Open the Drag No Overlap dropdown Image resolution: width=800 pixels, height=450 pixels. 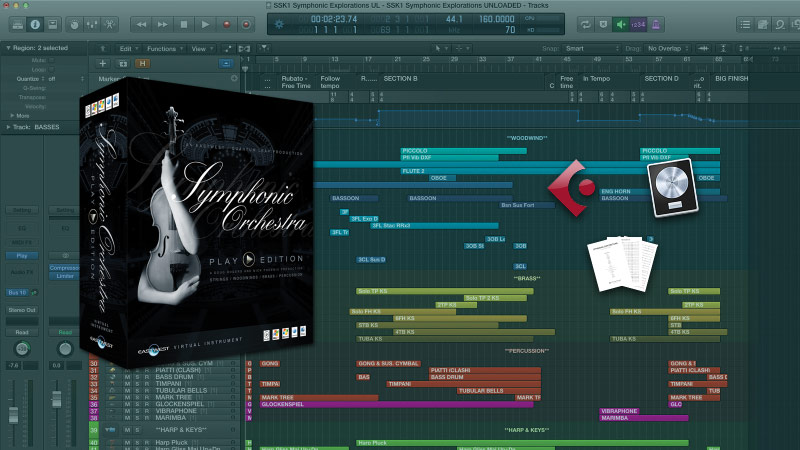click(x=668, y=48)
